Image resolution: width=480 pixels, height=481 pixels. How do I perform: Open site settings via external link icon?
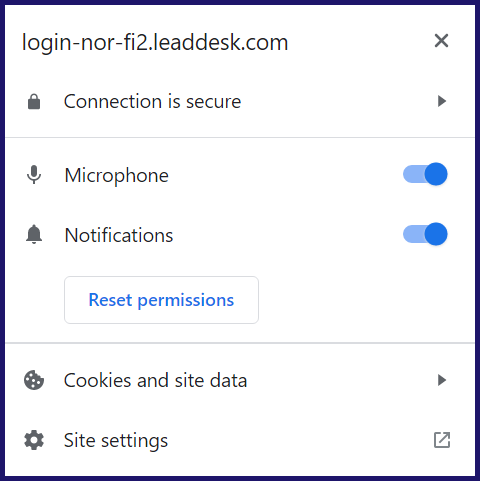[x=442, y=440]
